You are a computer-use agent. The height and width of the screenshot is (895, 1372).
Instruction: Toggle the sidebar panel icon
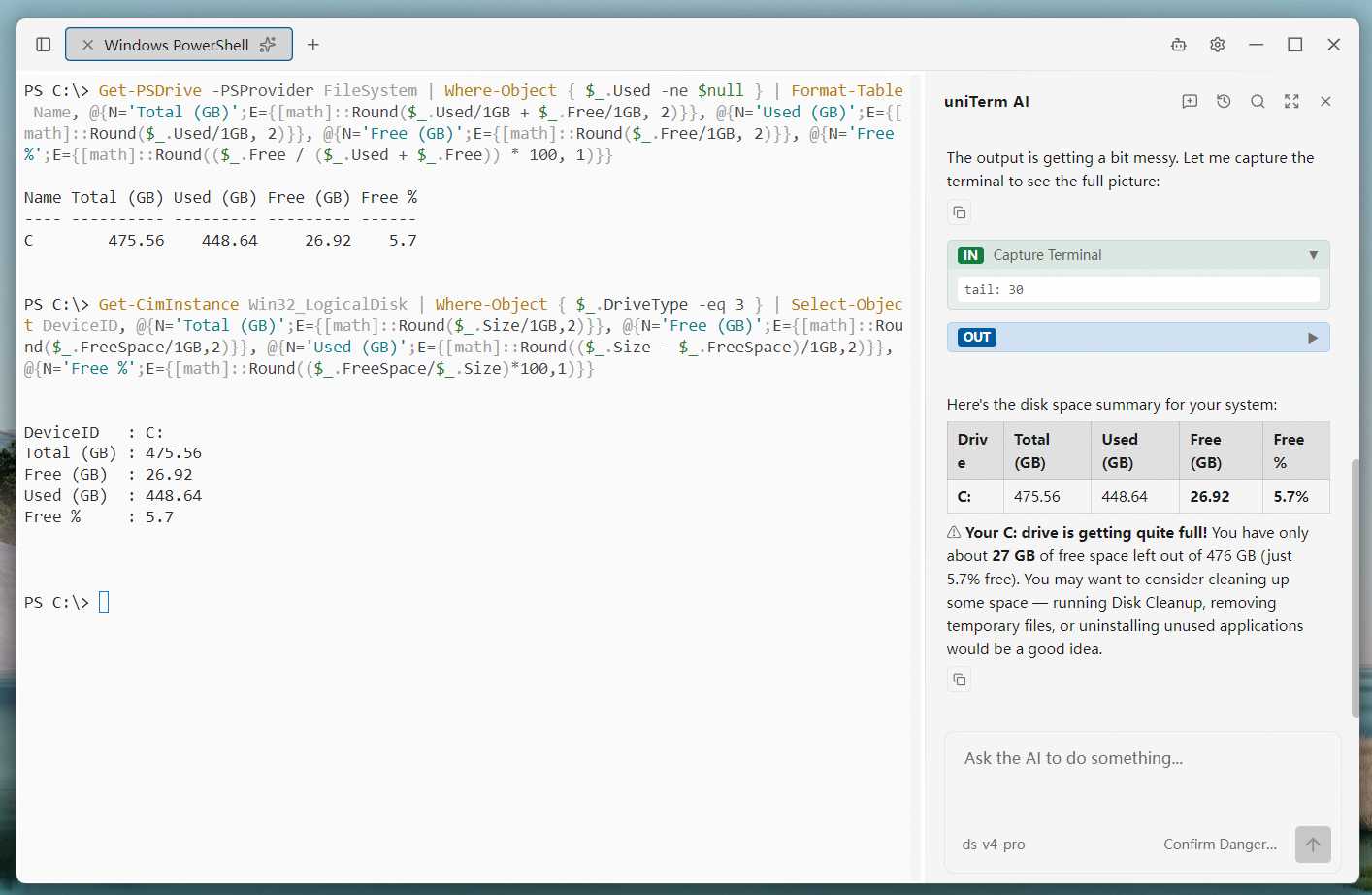click(43, 45)
